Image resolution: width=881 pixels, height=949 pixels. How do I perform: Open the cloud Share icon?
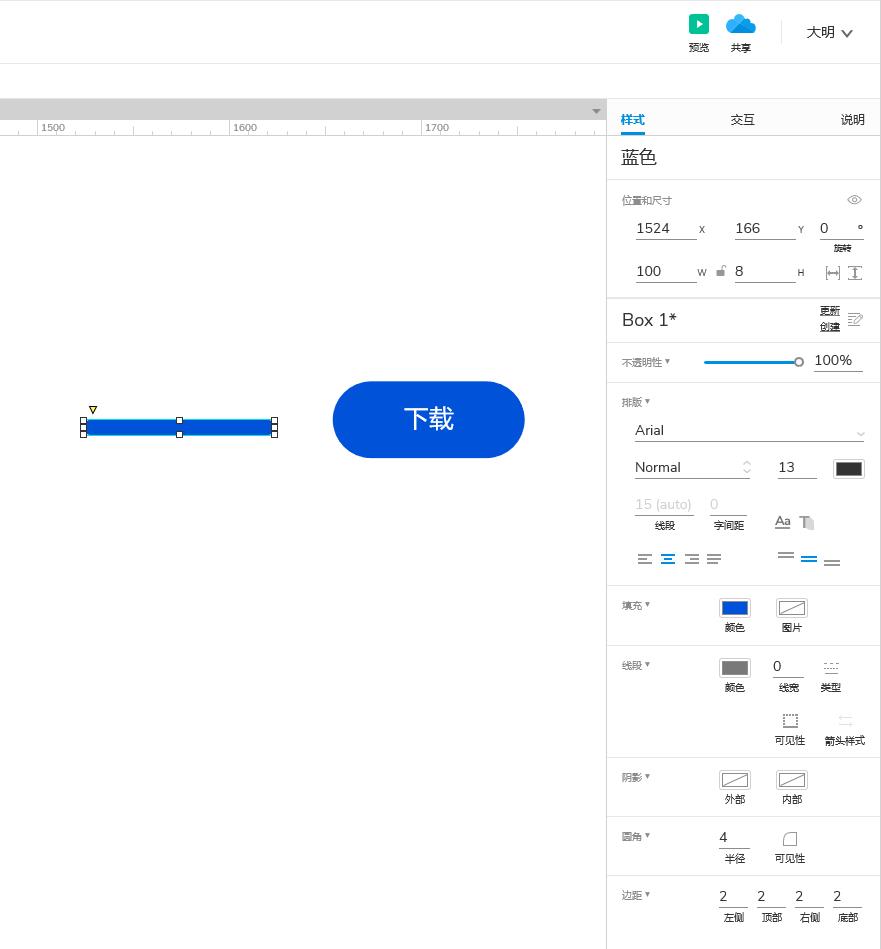tap(740, 24)
